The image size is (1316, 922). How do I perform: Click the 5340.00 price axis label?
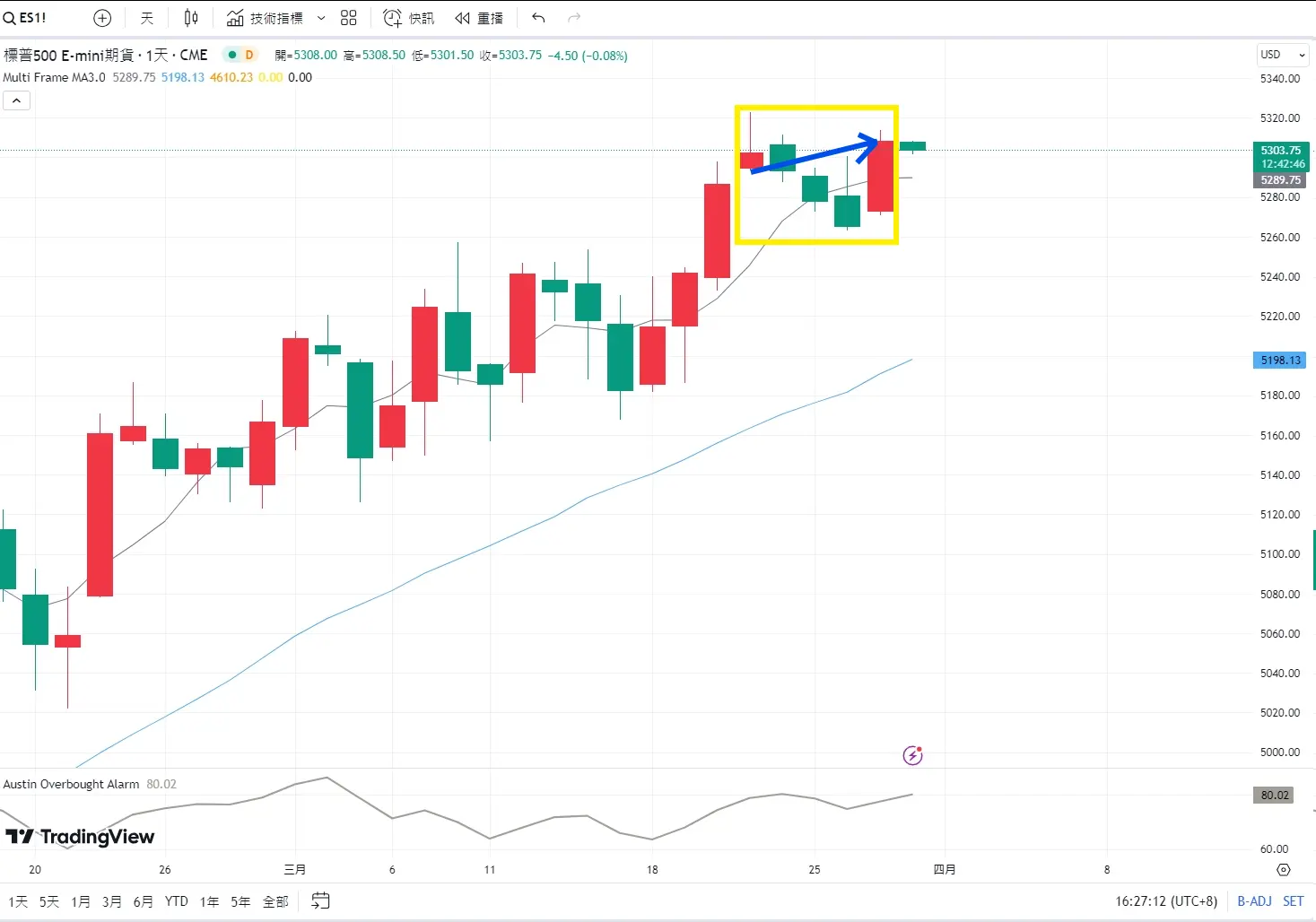[x=1280, y=79]
